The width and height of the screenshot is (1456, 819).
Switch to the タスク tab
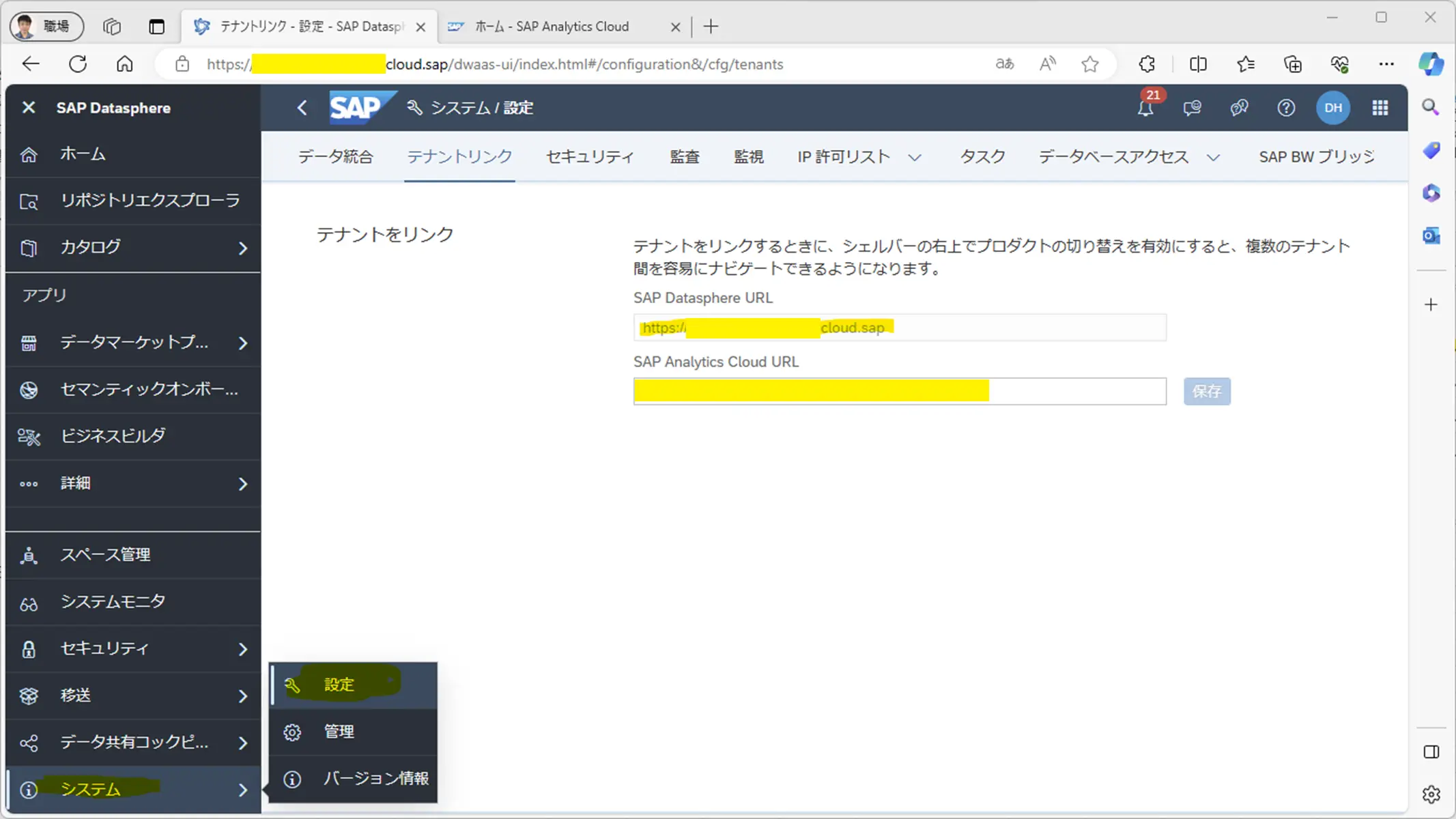(983, 157)
